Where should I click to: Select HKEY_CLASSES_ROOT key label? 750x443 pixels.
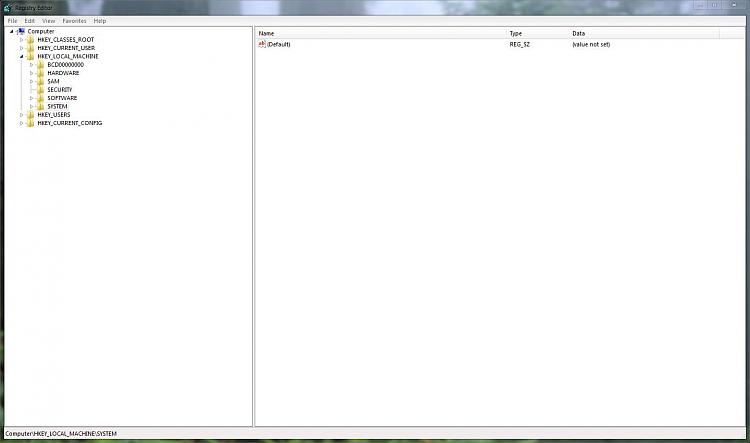click(x=66, y=40)
